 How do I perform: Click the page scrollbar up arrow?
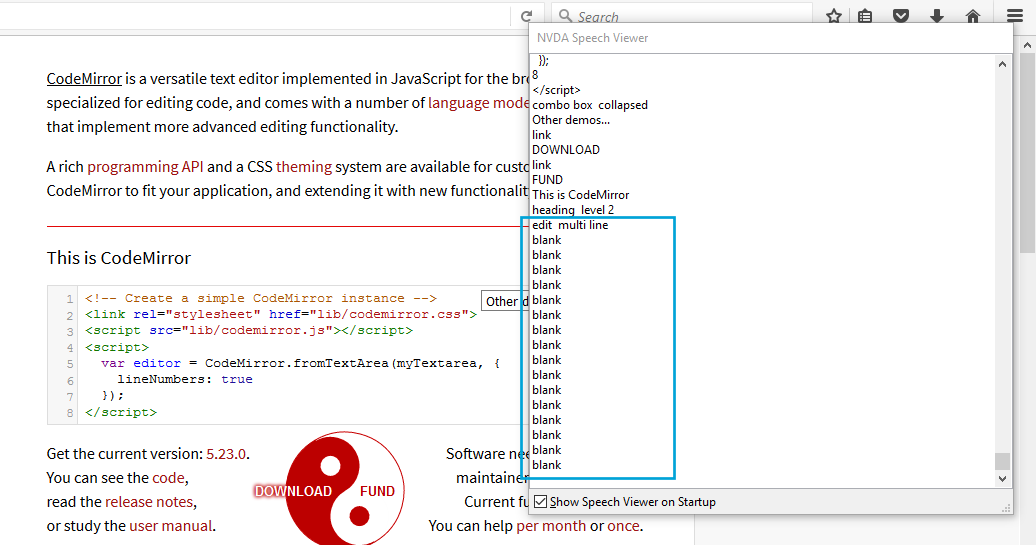1027,46
